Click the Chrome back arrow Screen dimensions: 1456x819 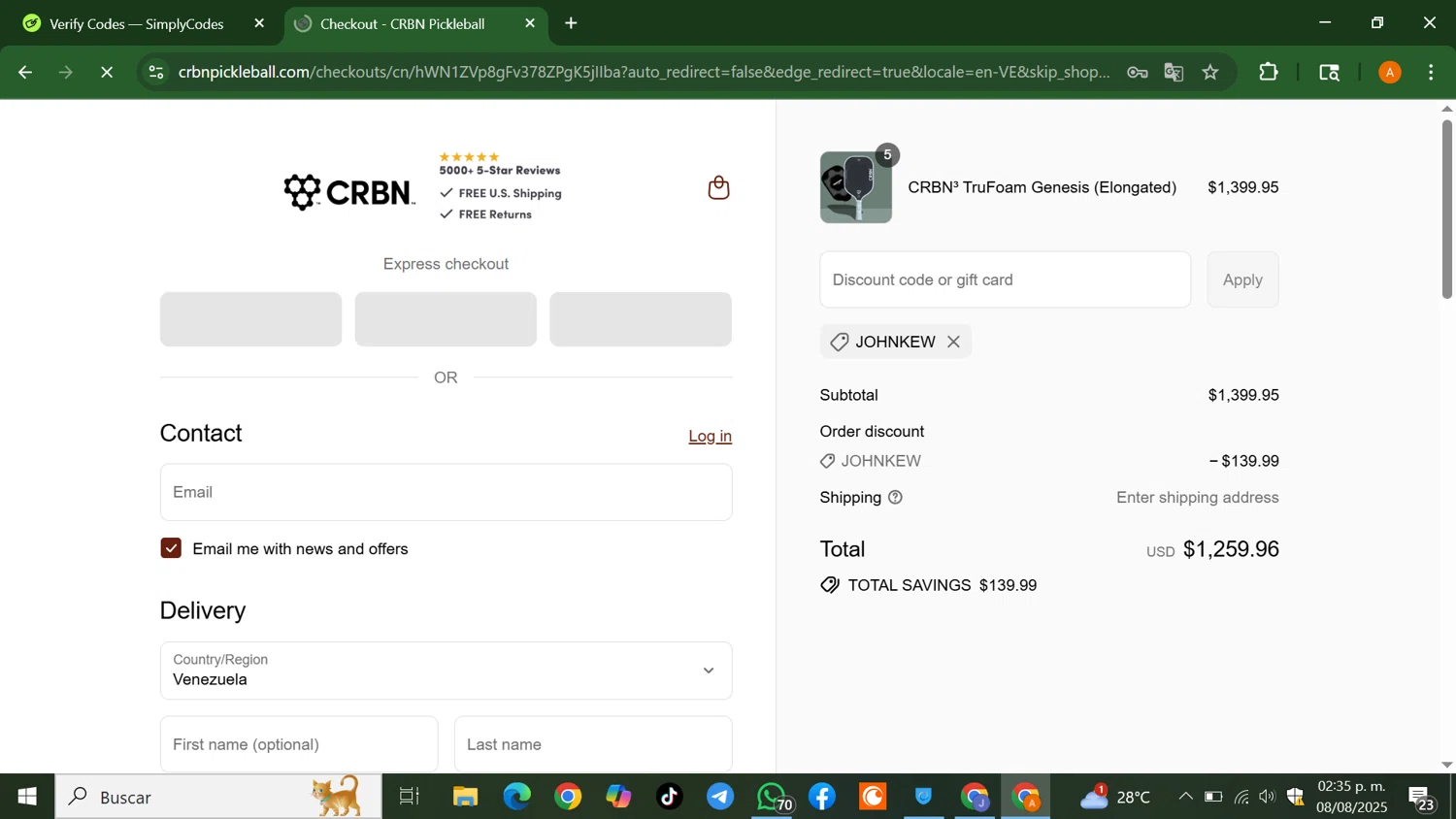pyautogui.click(x=25, y=72)
